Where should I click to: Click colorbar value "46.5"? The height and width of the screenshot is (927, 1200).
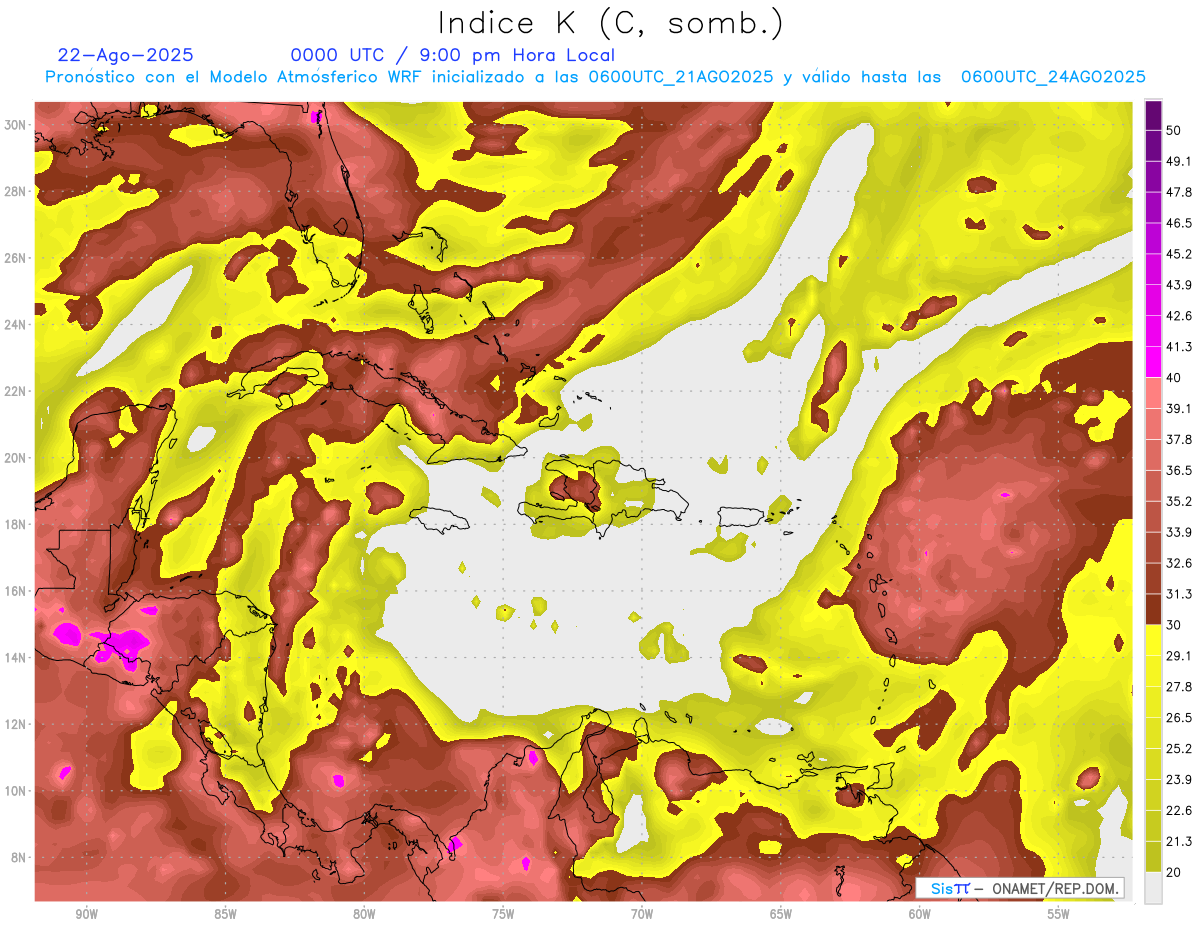[x=1179, y=223]
